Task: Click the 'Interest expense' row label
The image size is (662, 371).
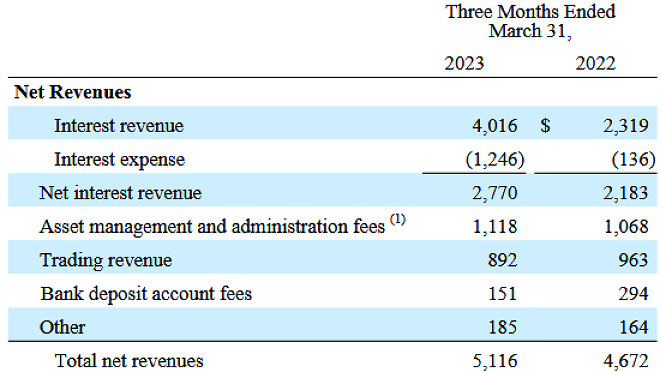Action: pyautogui.click(x=119, y=160)
